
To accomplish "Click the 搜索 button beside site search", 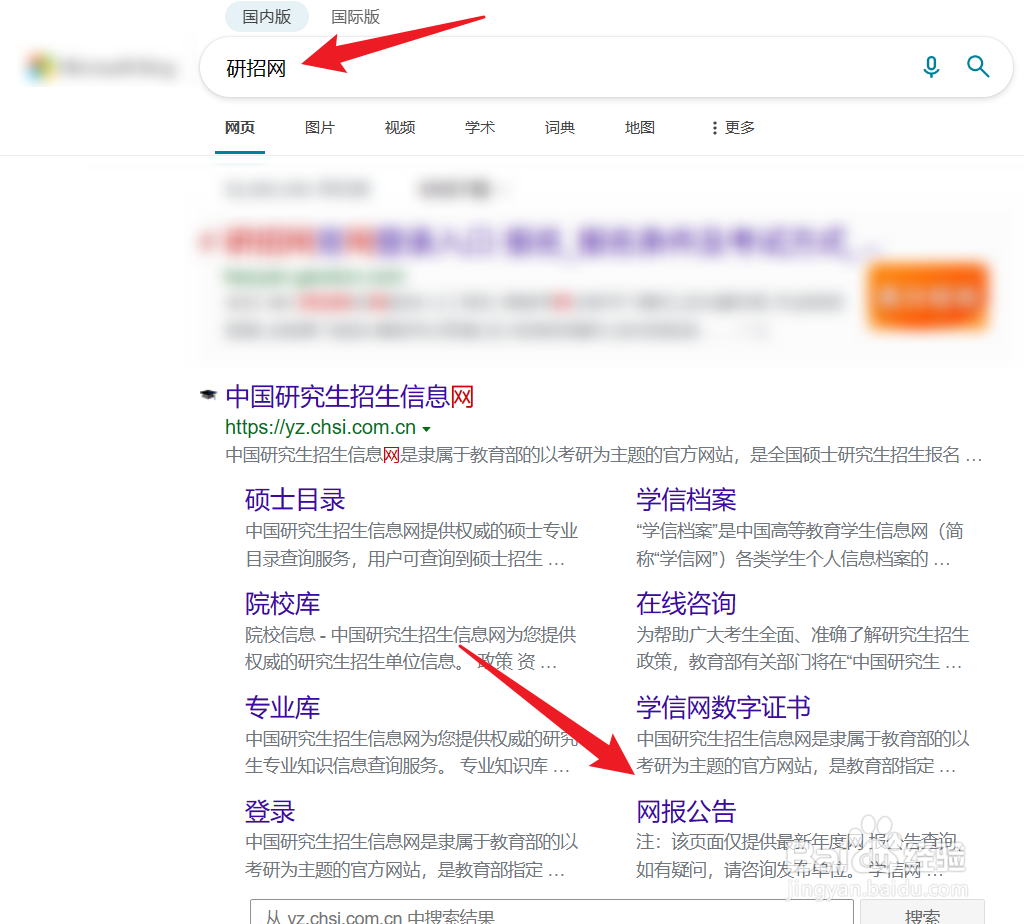I will click(x=922, y=912).
